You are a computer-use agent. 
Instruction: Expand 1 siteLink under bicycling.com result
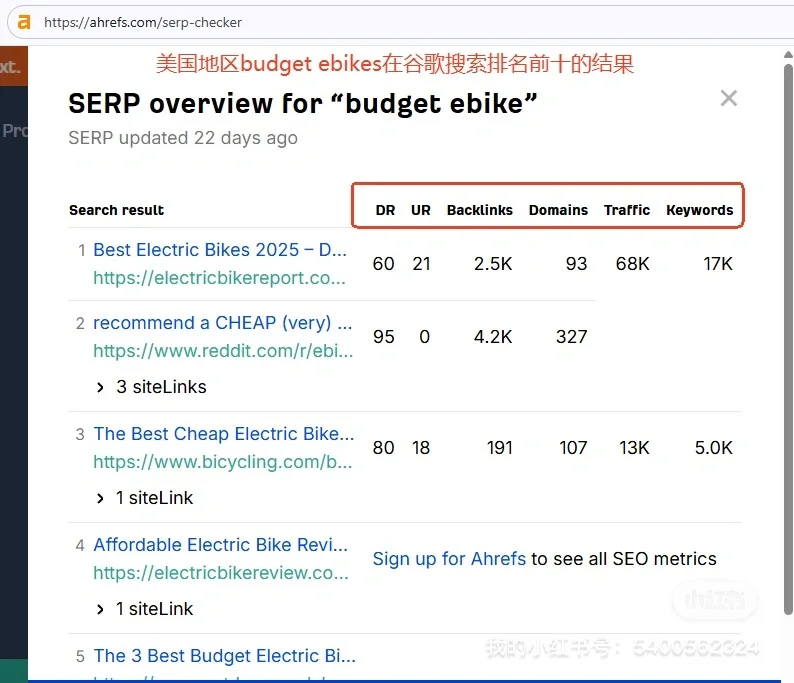[x=100, y=498]
